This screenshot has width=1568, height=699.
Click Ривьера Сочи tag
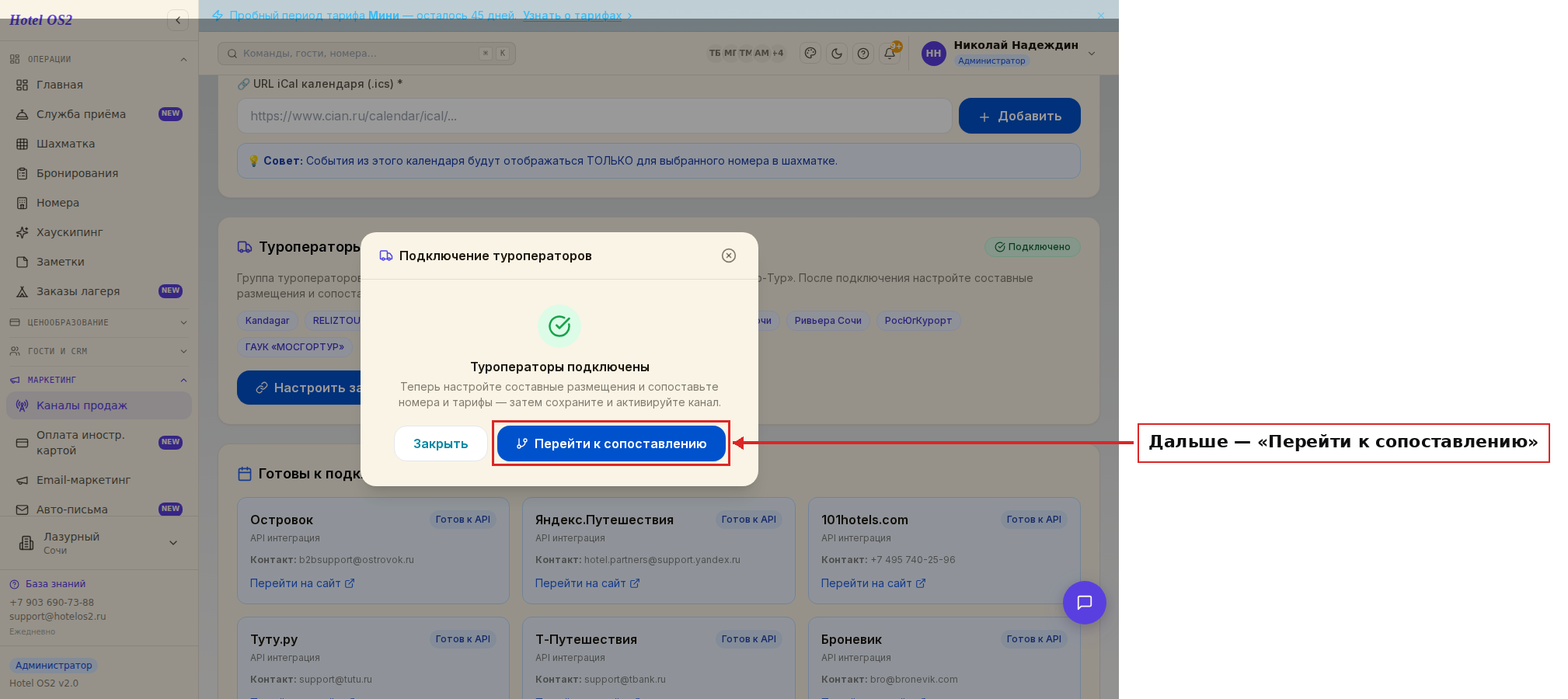828,321
